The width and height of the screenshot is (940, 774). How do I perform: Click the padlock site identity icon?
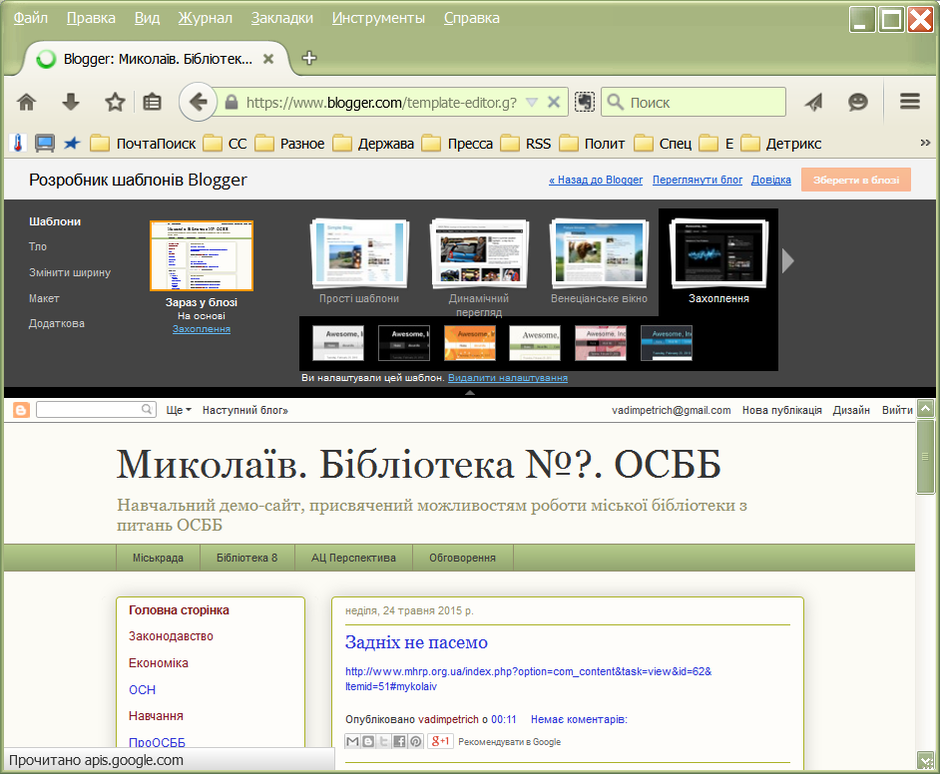point(231,103)
